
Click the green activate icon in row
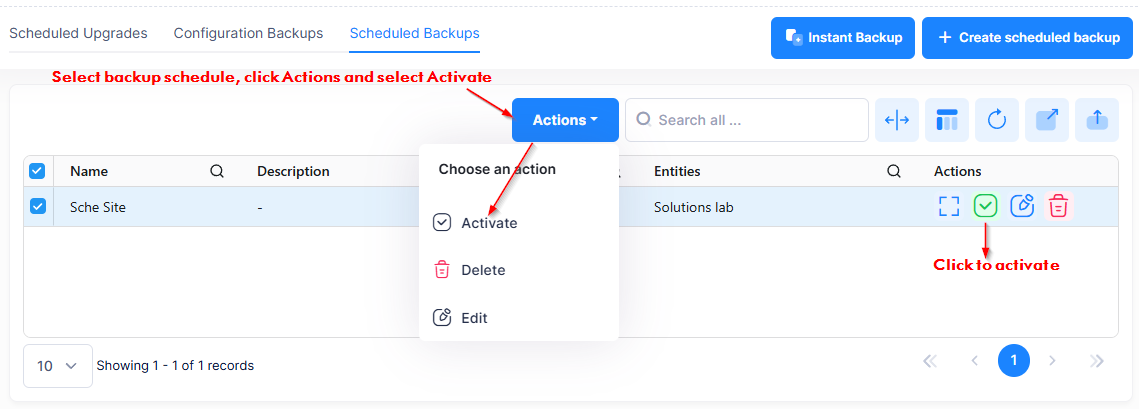point(986,206)
